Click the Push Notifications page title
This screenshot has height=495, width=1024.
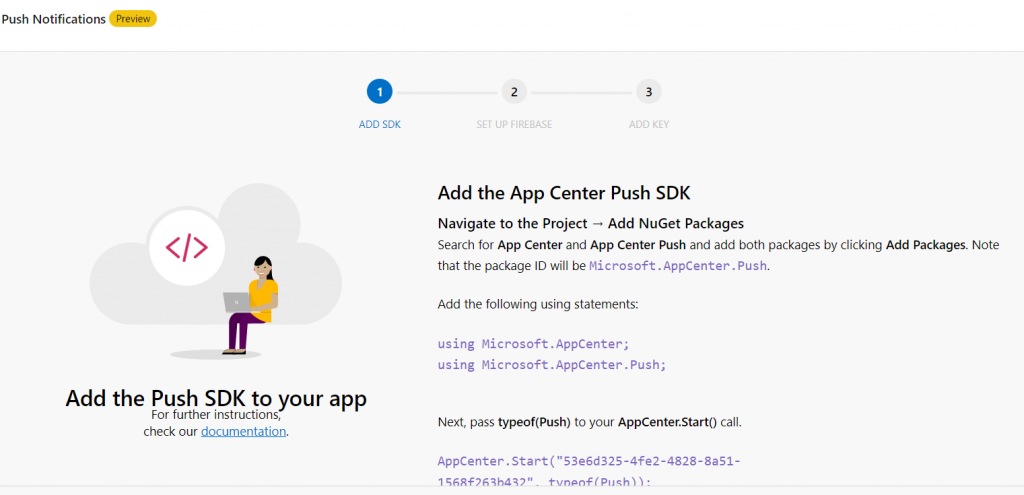tap(54, 19)
